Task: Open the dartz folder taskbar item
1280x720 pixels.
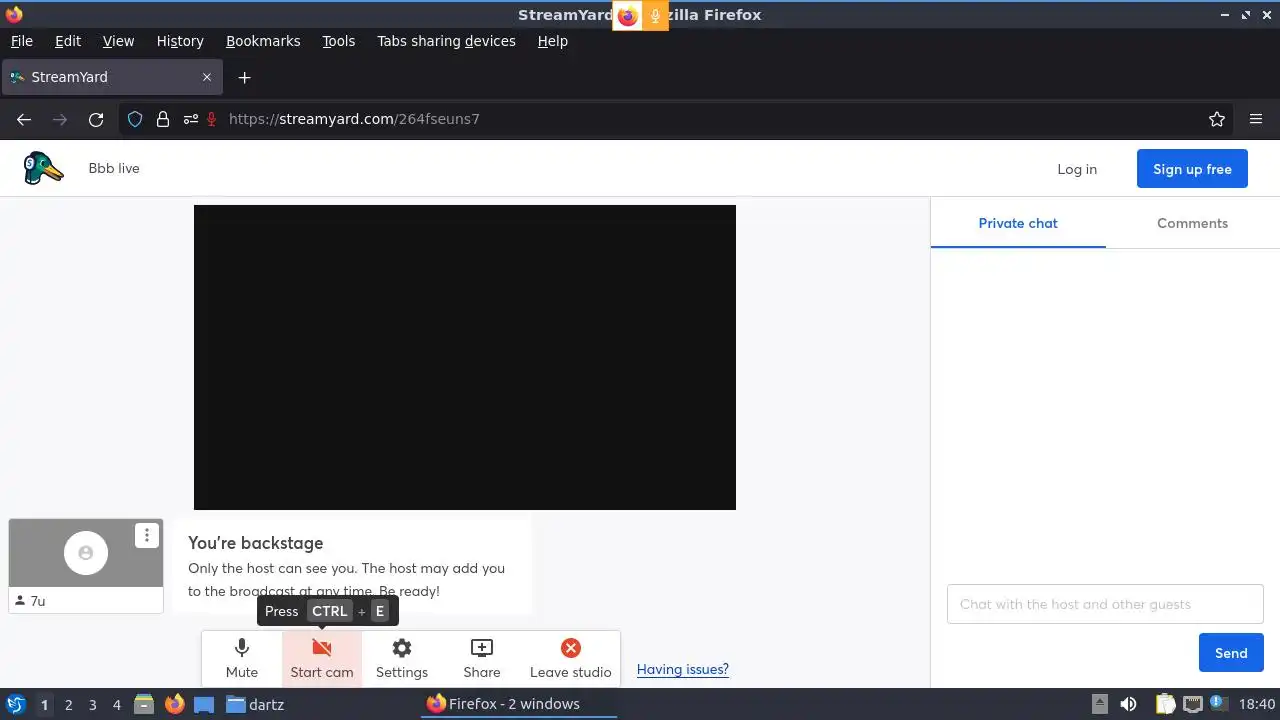Action: 255,704
